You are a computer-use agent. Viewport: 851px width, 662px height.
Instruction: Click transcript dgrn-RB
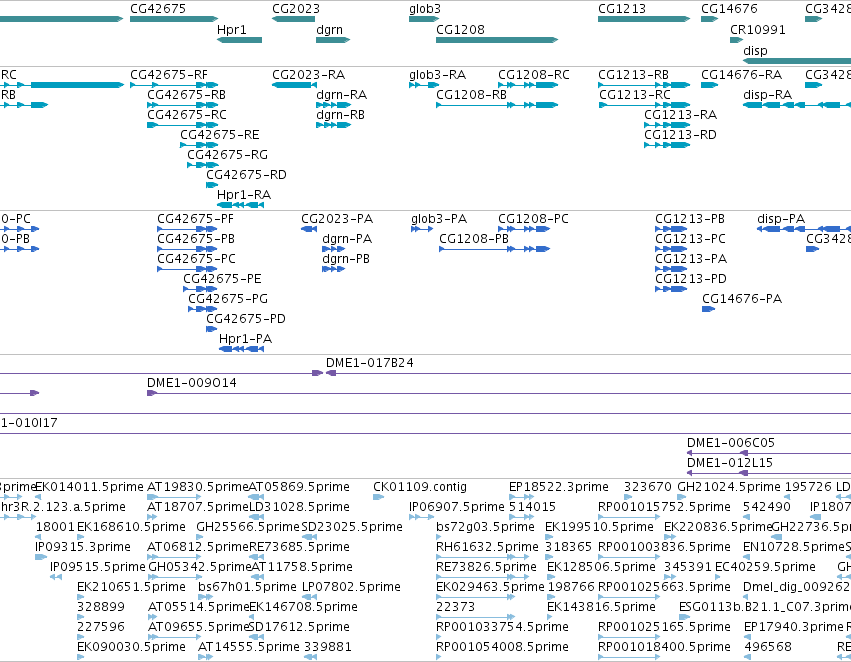[340, 115]
